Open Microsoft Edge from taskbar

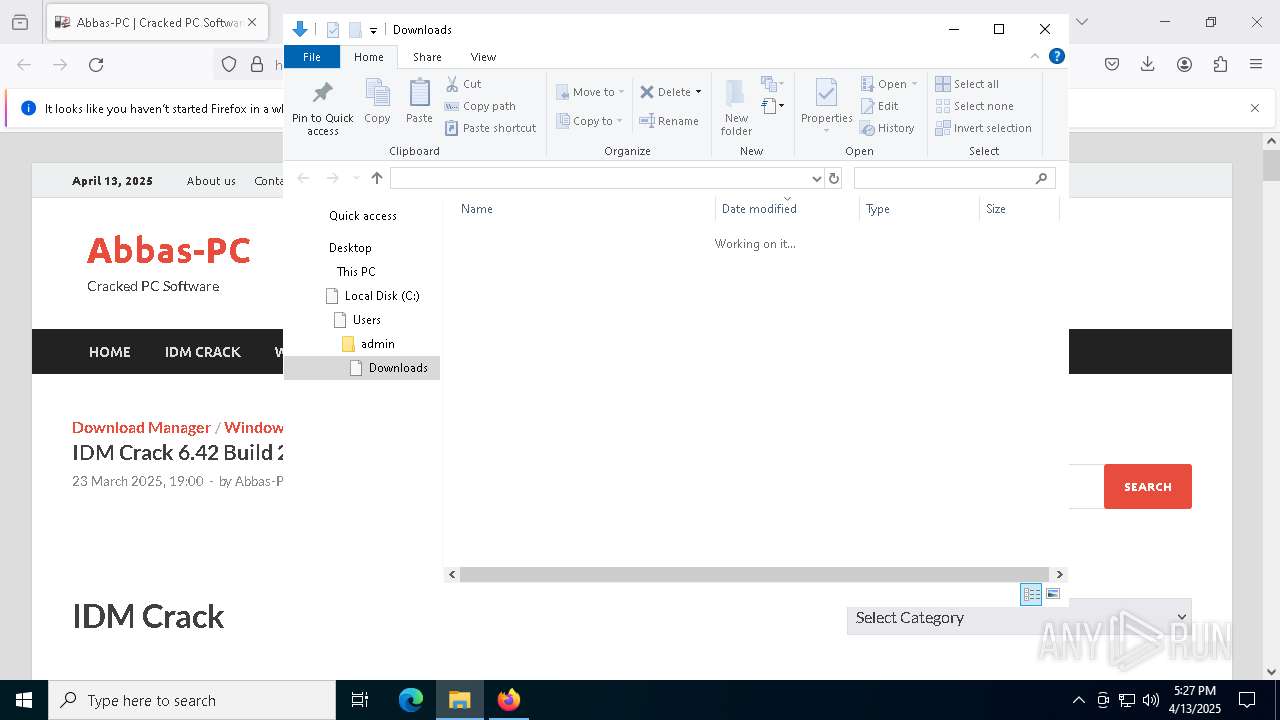411,700
